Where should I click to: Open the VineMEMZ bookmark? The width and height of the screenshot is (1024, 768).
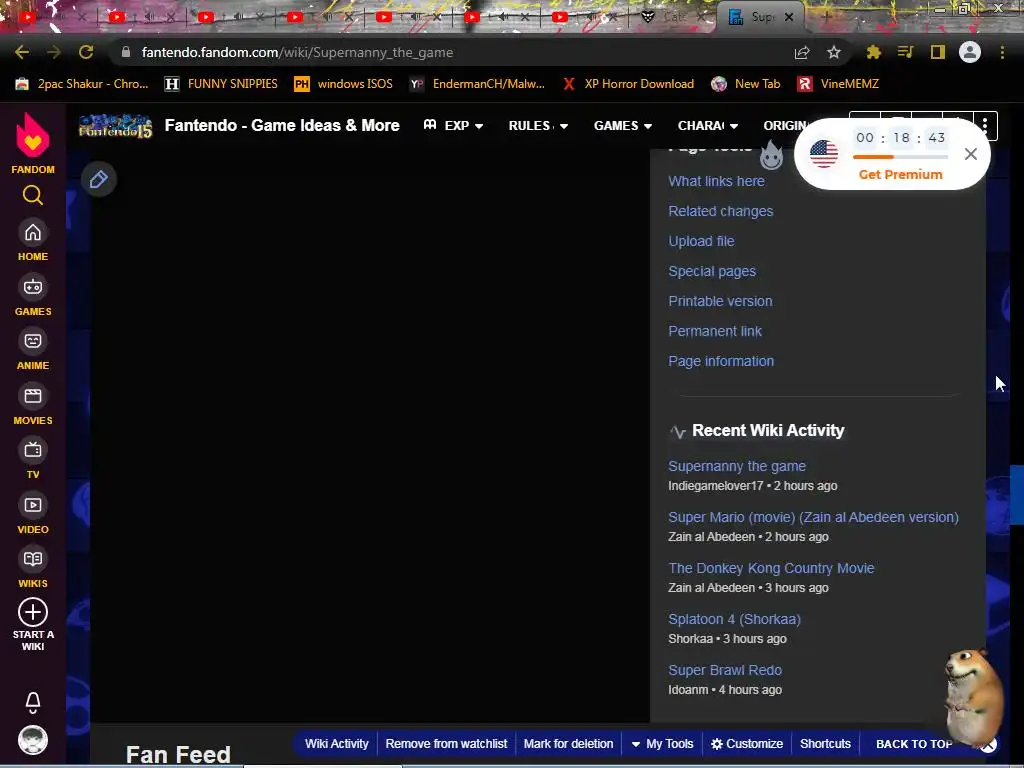tap(839, 84)
